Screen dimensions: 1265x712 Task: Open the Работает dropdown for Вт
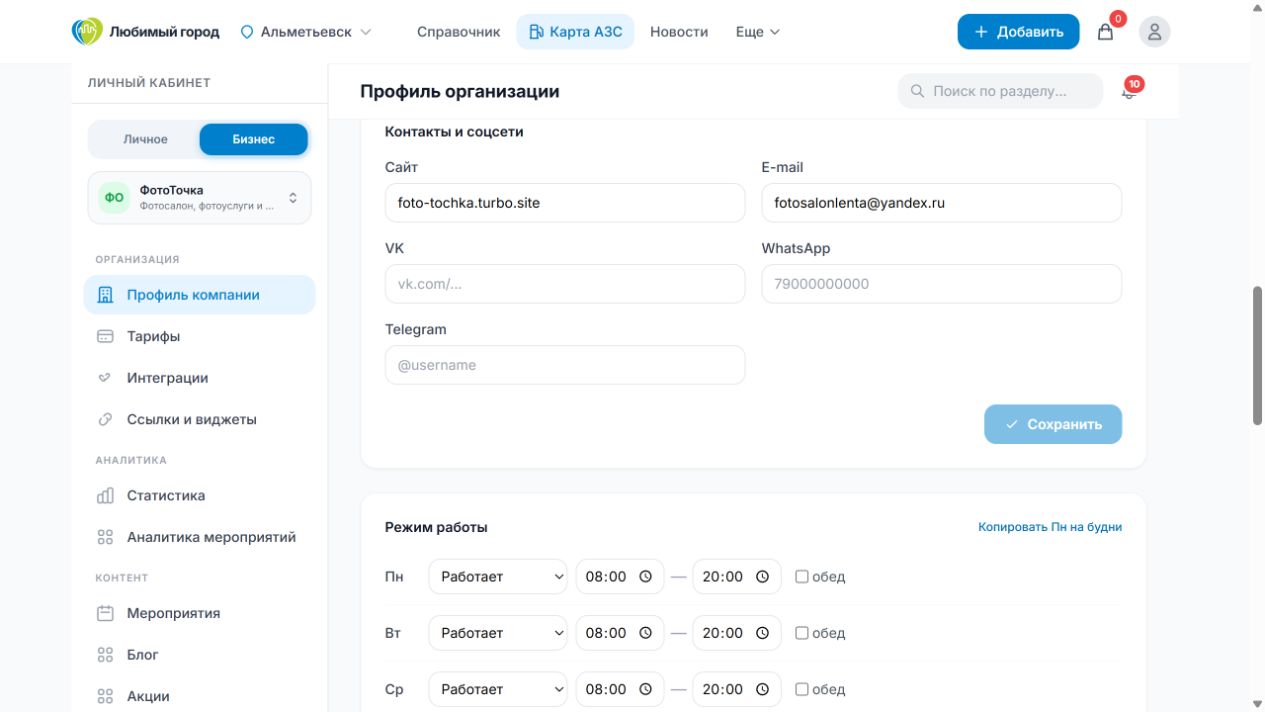pos(497,633)
